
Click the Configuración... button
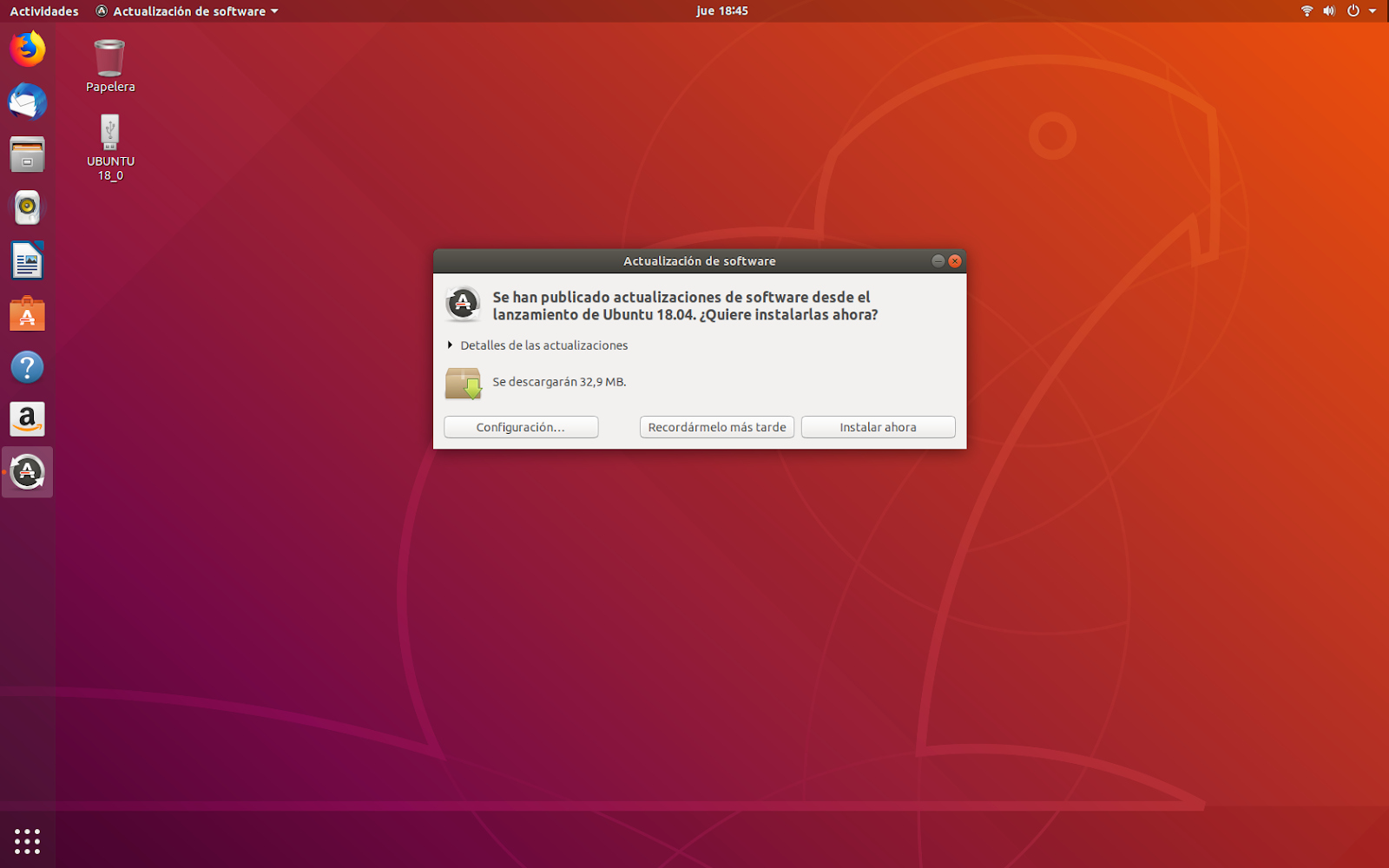[x=521, y=427]
